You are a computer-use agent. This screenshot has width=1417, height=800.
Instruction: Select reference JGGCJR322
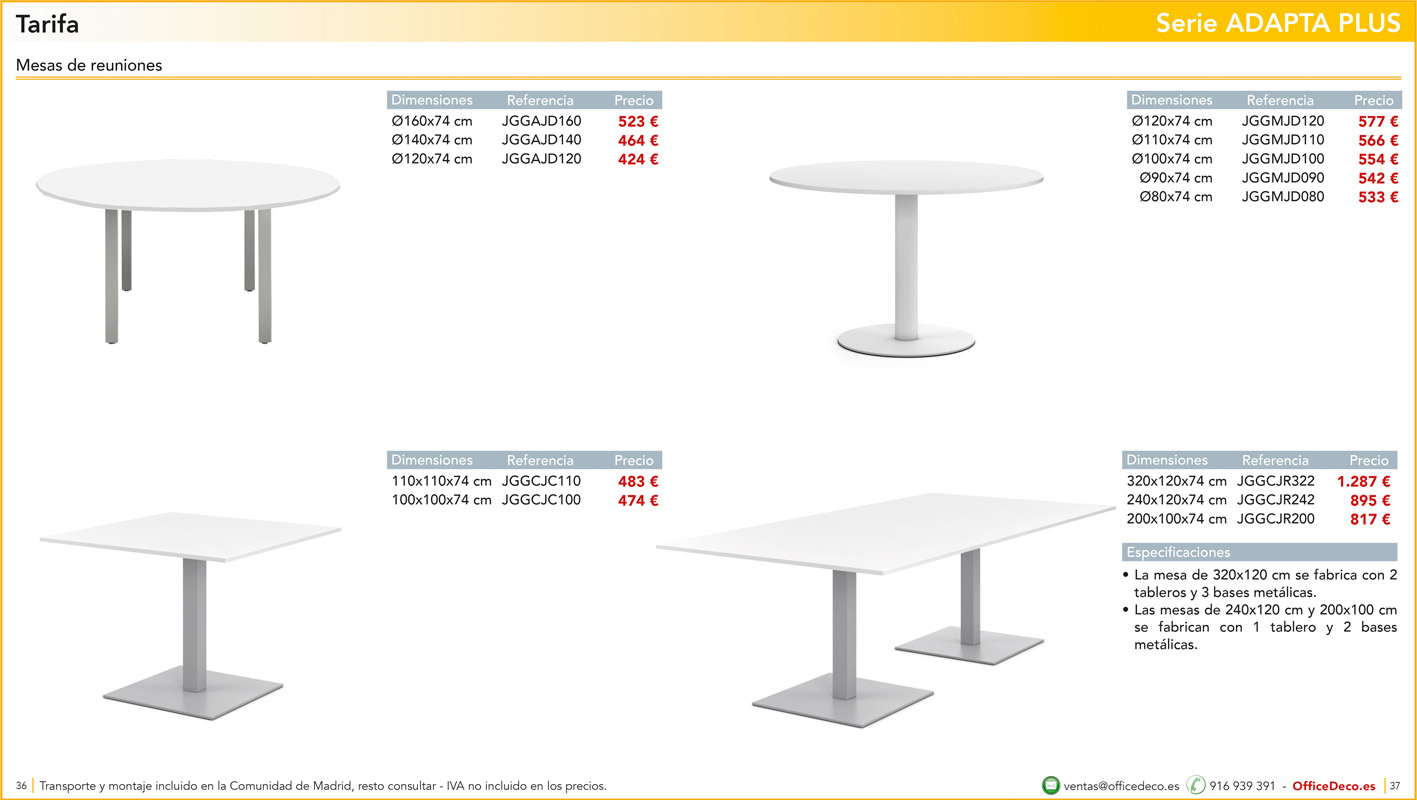[1276, 481]
